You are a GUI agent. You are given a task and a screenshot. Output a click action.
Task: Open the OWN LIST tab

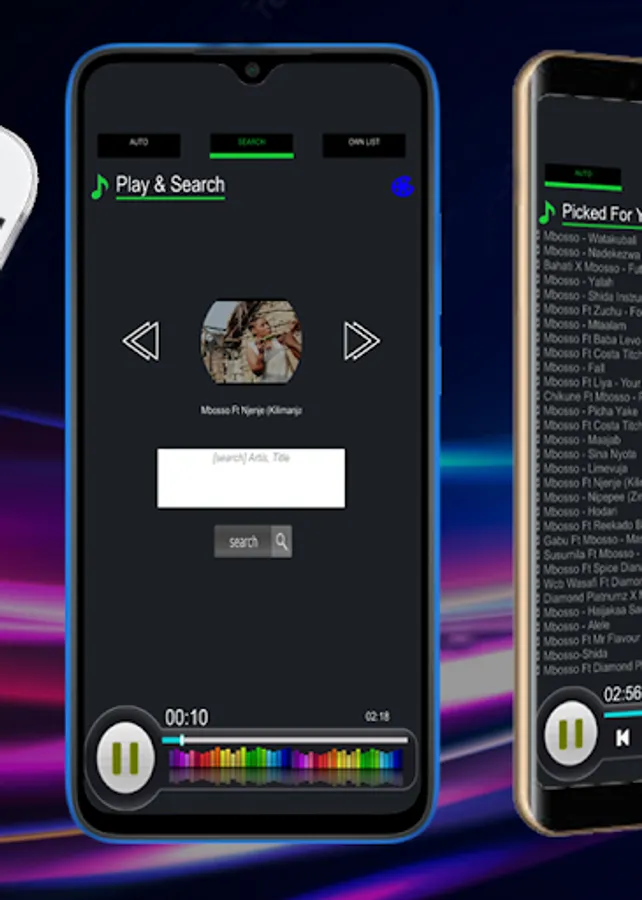[x=364, y=145]
